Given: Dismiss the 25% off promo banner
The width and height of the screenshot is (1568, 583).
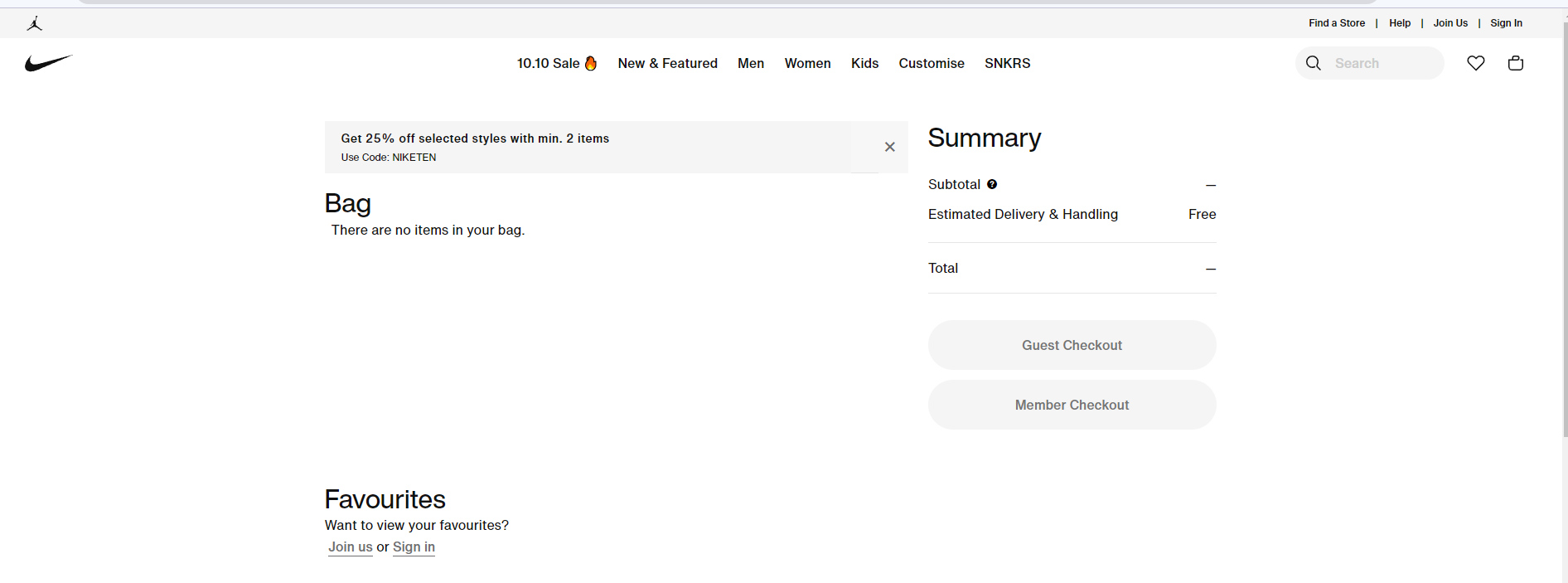Looking at the screenshot, I should pyautogui.click(x=889, y=147).
